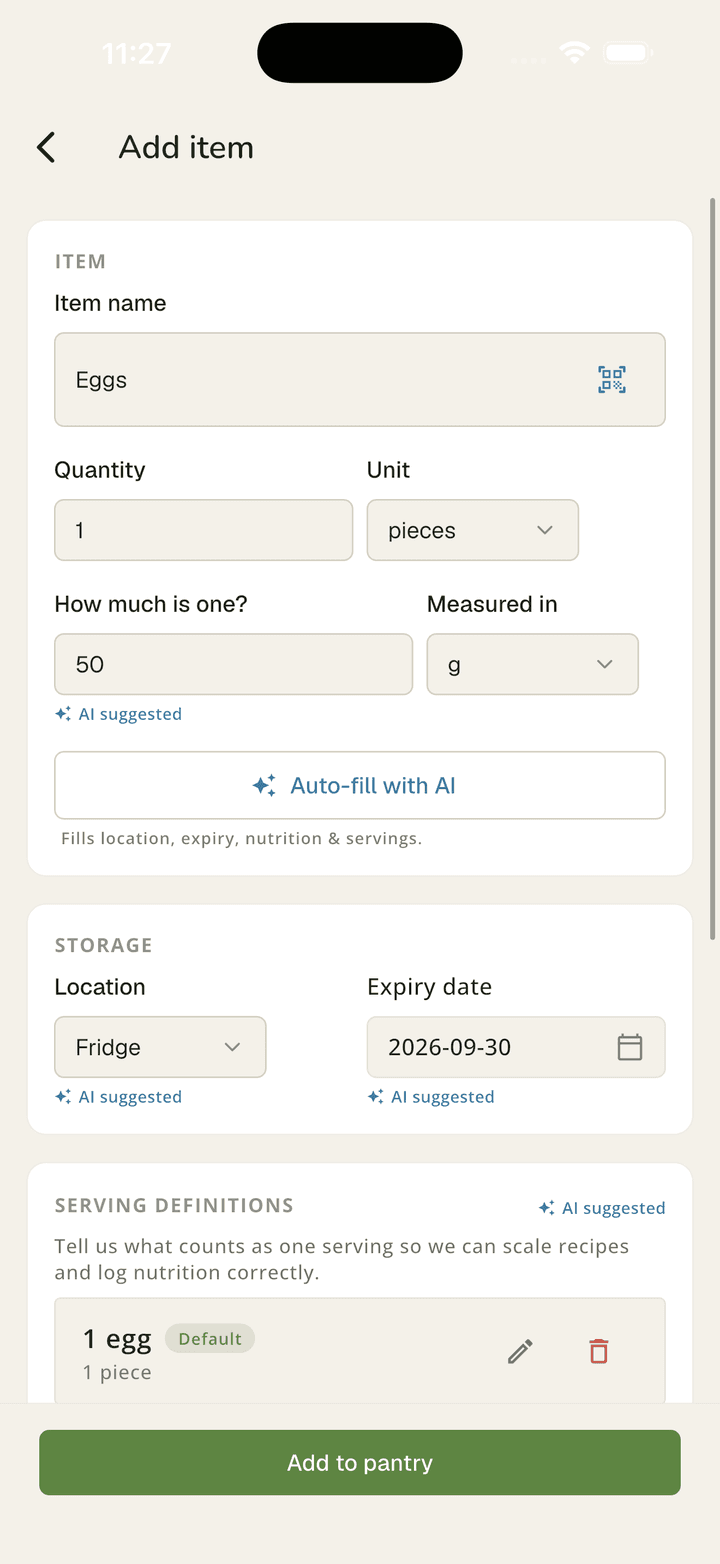Tap the STORAGE section heading
Screen dimensions: 720x1564
click(104, 945)
